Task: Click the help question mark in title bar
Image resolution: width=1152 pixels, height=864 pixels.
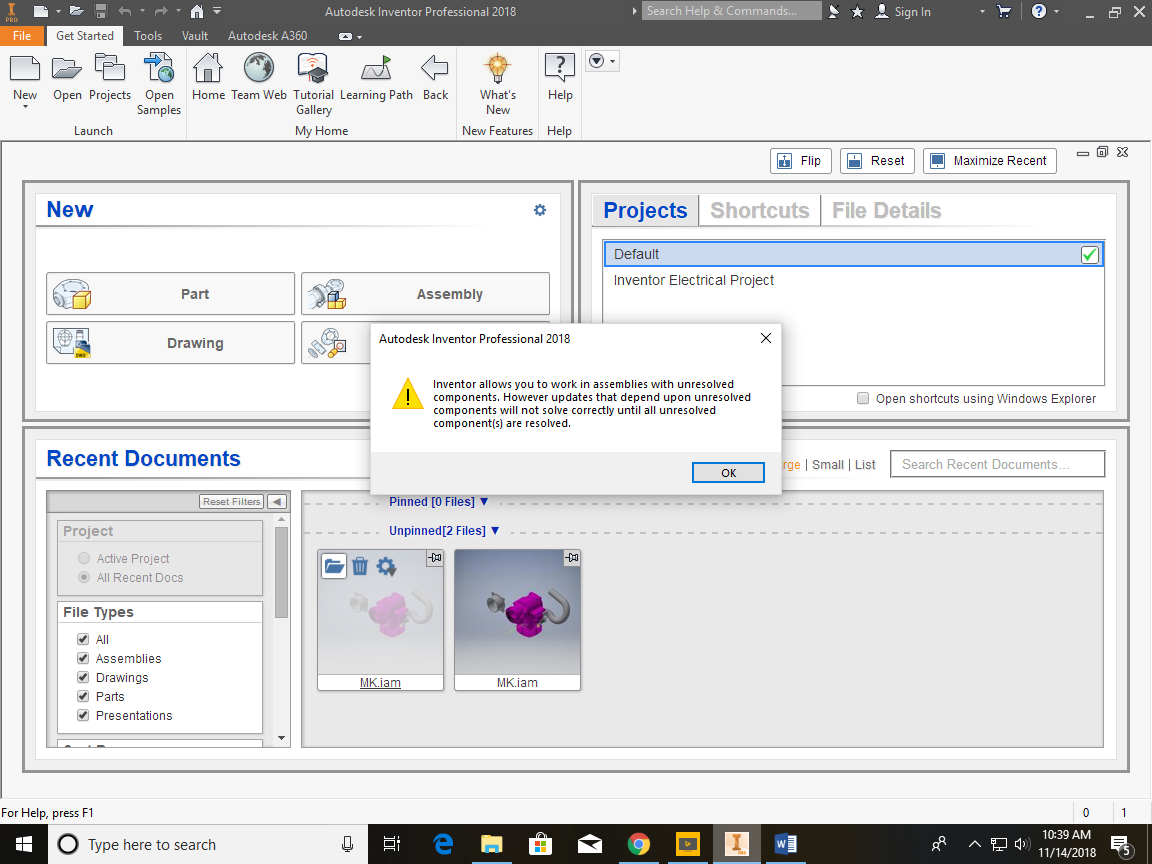Action: tap(1039, 11)
